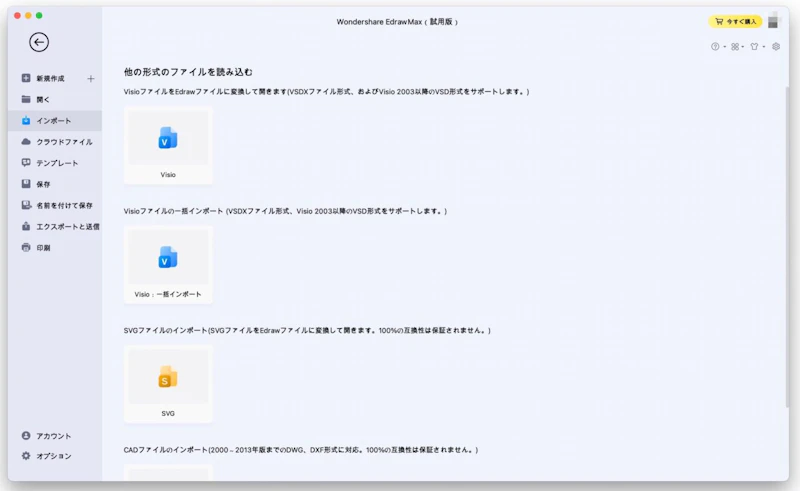Screen dimensions: 800x491
Task: Click the SVG import tile
Action: (x=168, y=384)
